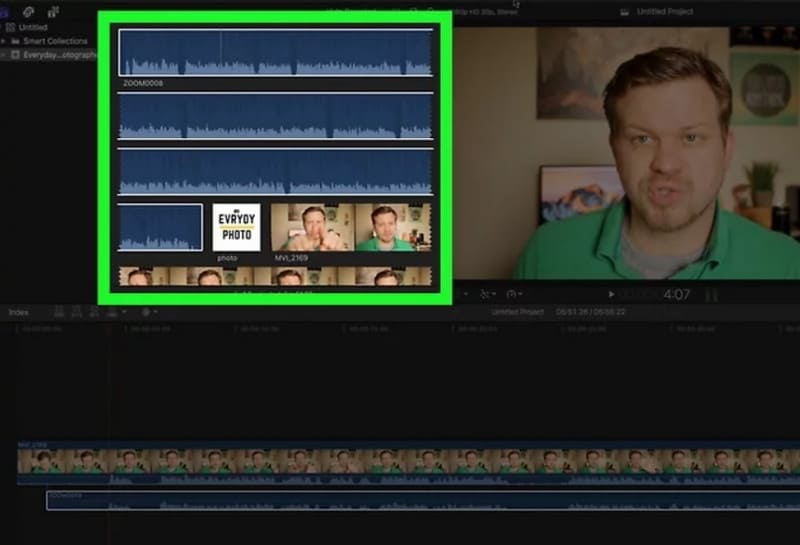The image size is (800, 545).
Task: Open the Everyday photography event
Action: click(x=60, y=55)
